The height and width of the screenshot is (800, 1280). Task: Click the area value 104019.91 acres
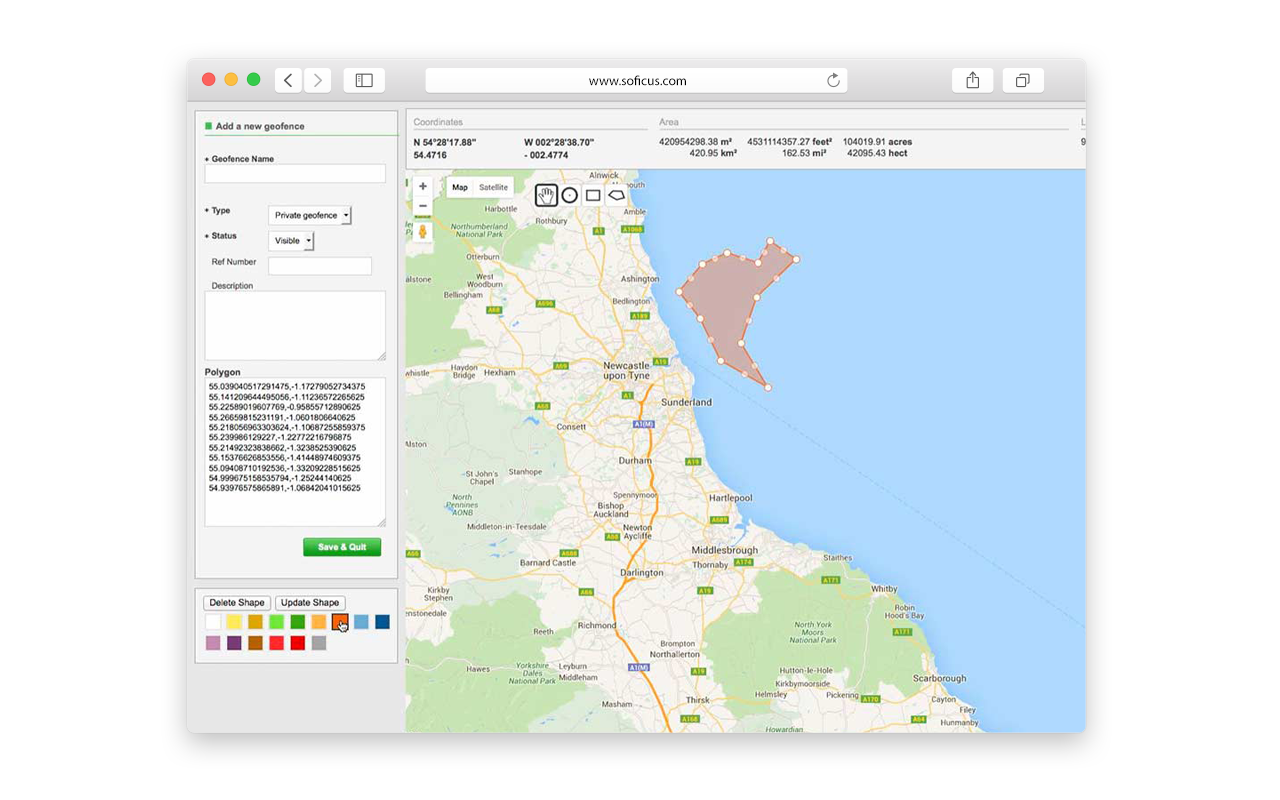pos(877,142)
